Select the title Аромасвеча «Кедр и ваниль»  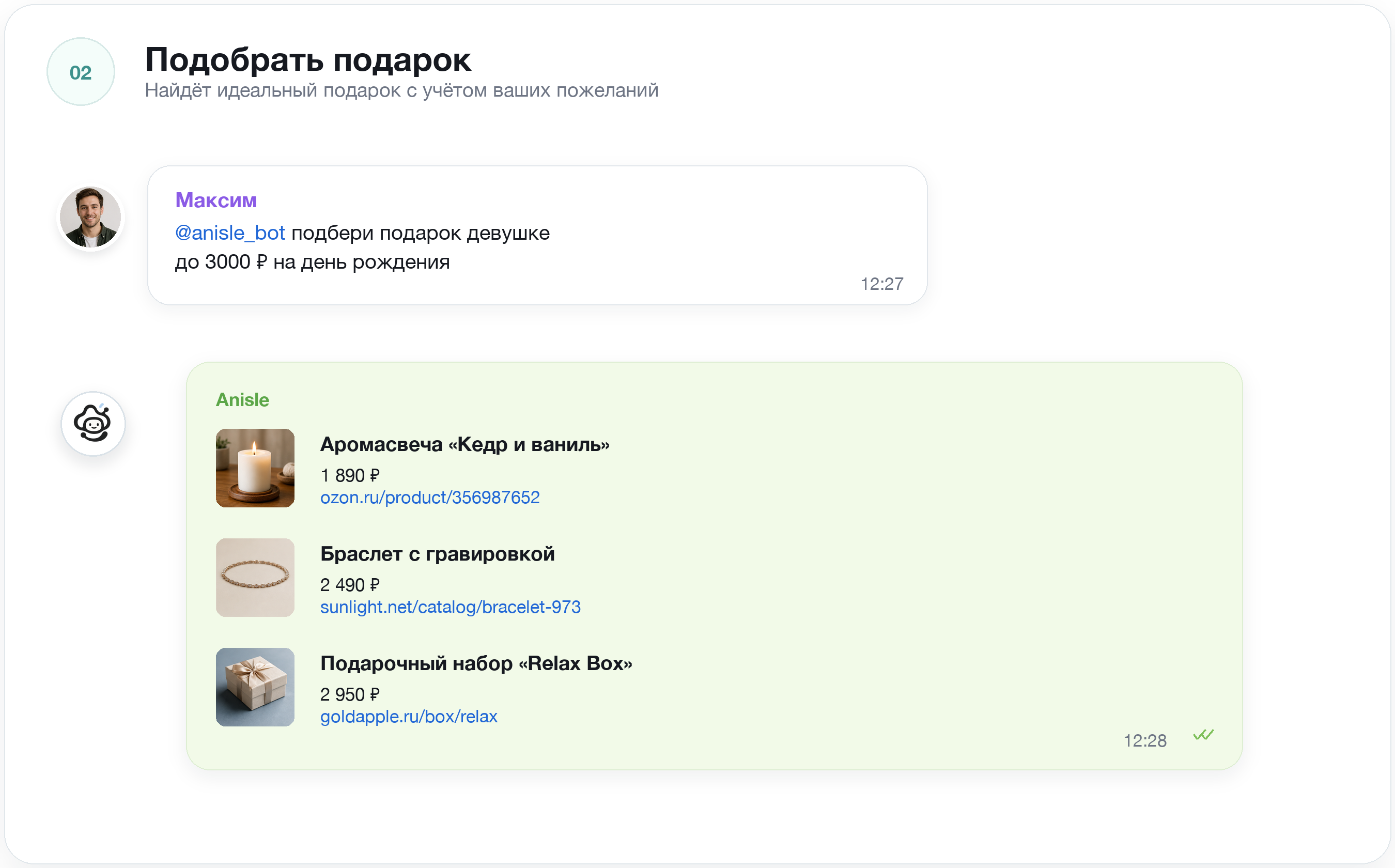464,444
